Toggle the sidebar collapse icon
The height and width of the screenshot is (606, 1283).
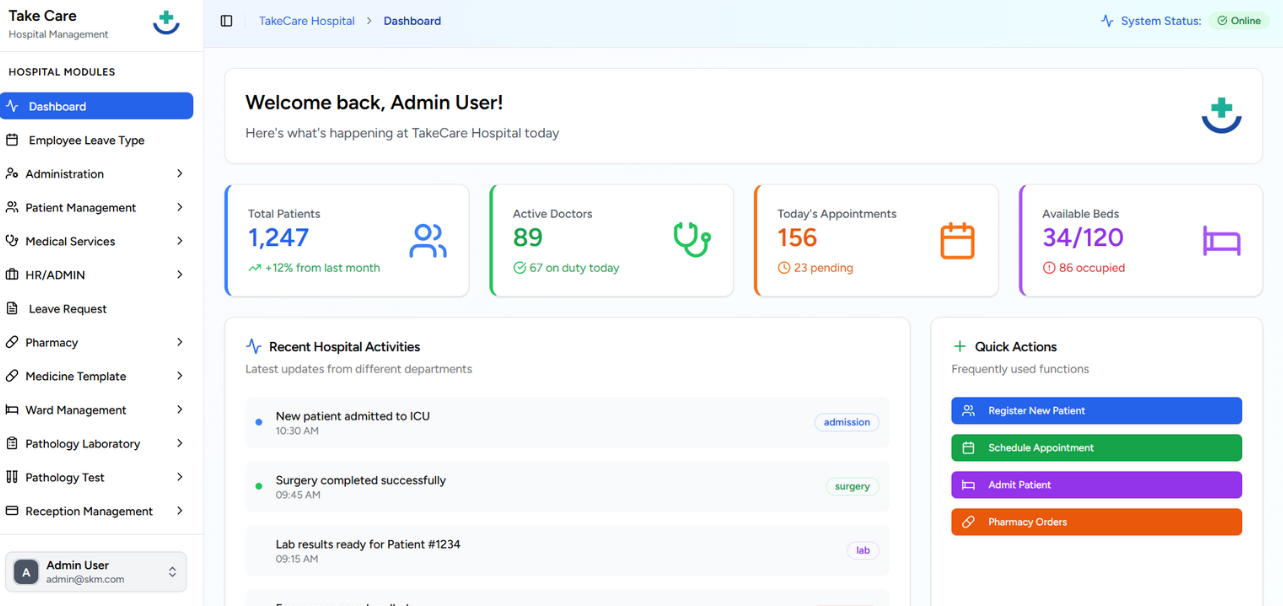227,21
